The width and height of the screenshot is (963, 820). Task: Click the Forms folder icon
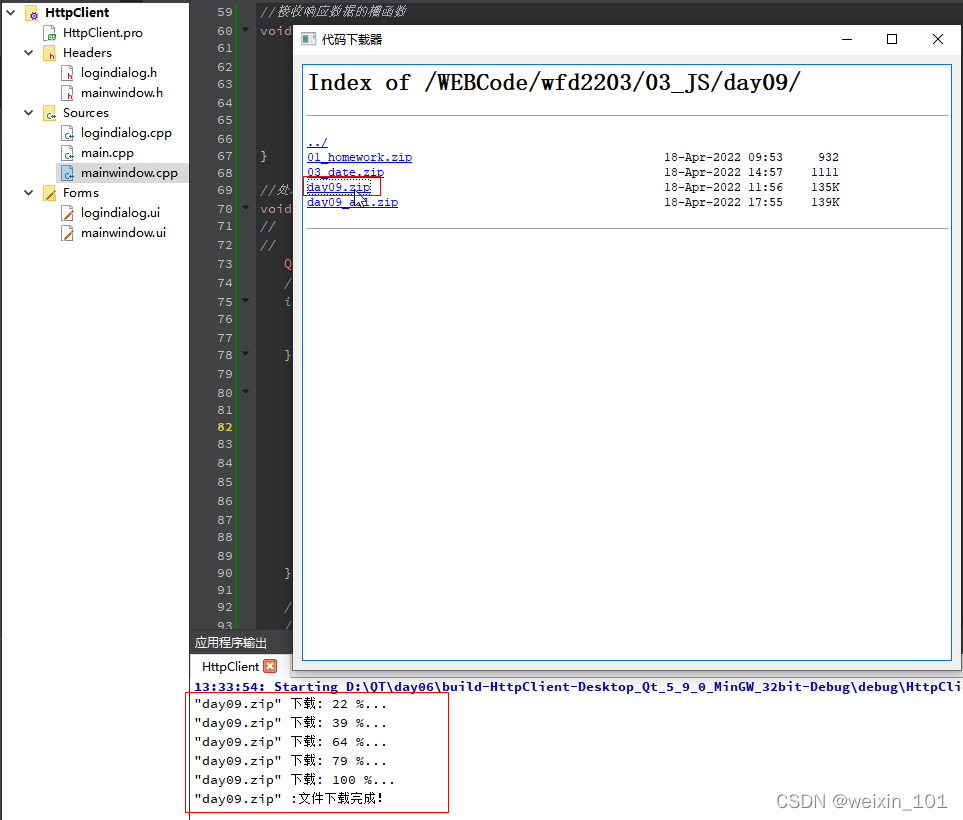point(50,193)
